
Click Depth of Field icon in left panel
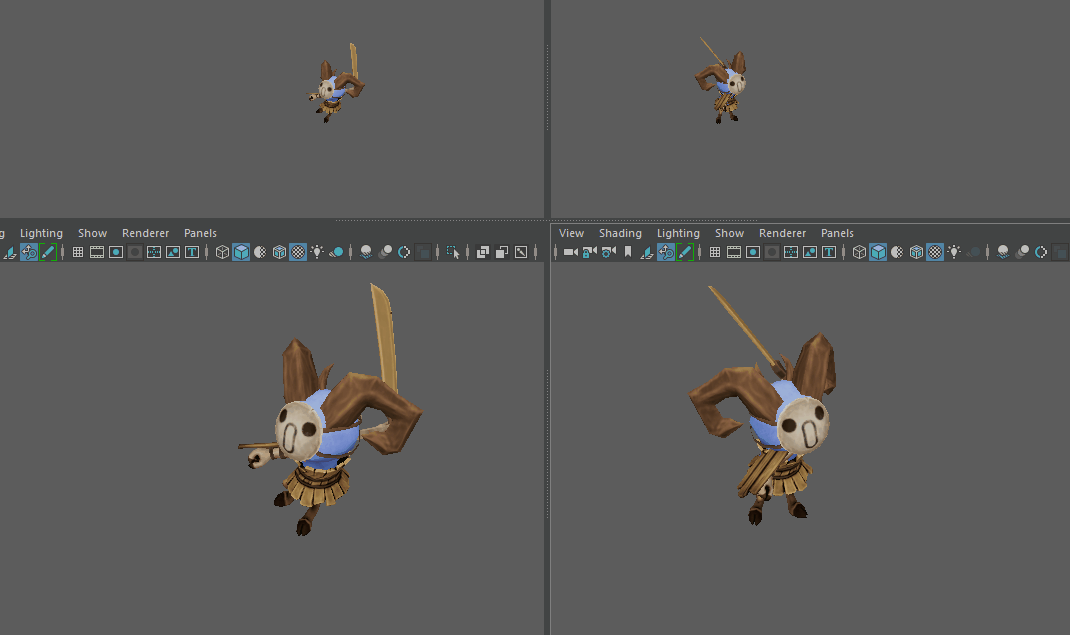(423, 252)
